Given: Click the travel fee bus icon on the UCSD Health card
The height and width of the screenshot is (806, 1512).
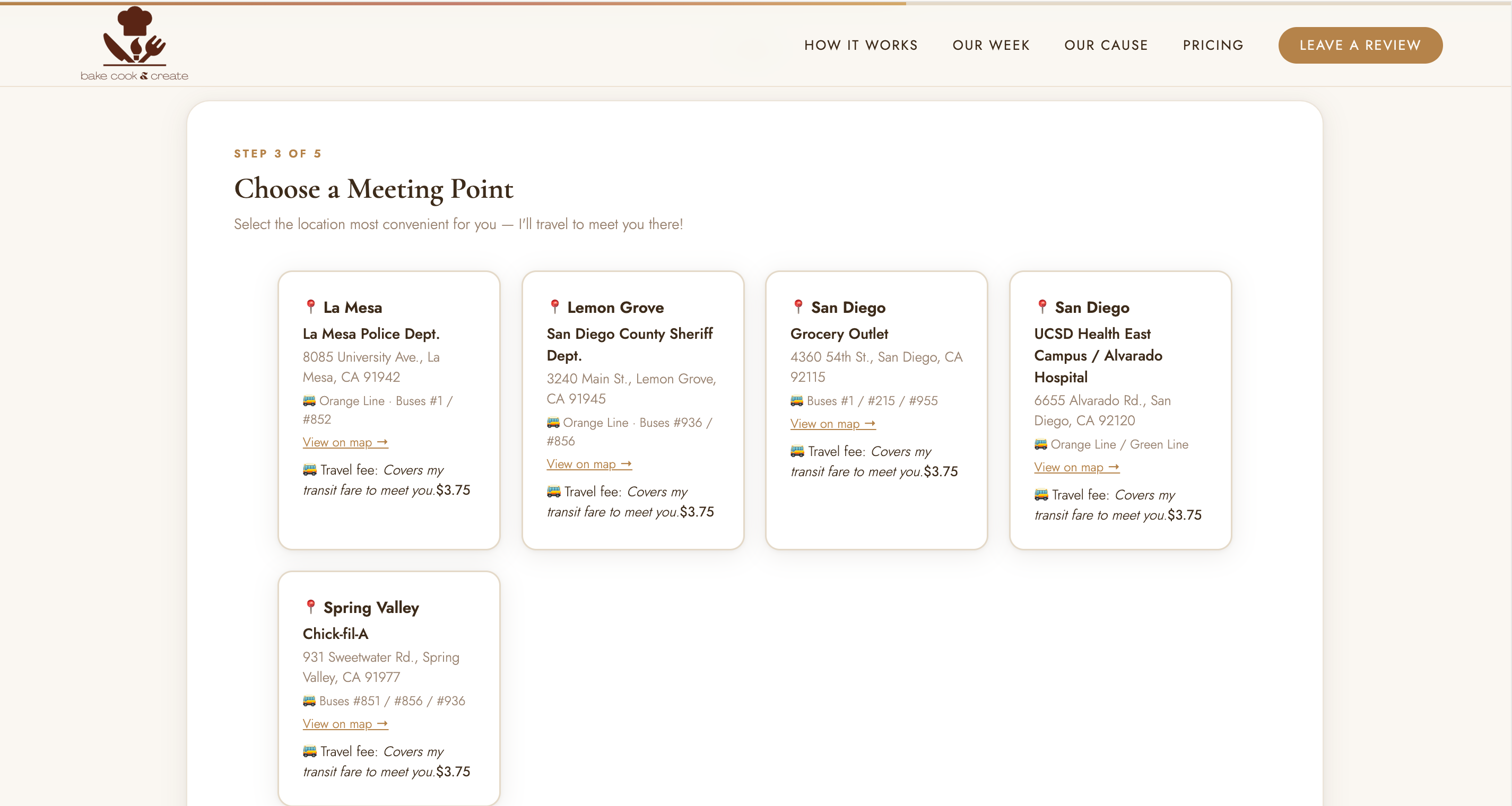Looking at the screenshot, I should [1041, 495].
